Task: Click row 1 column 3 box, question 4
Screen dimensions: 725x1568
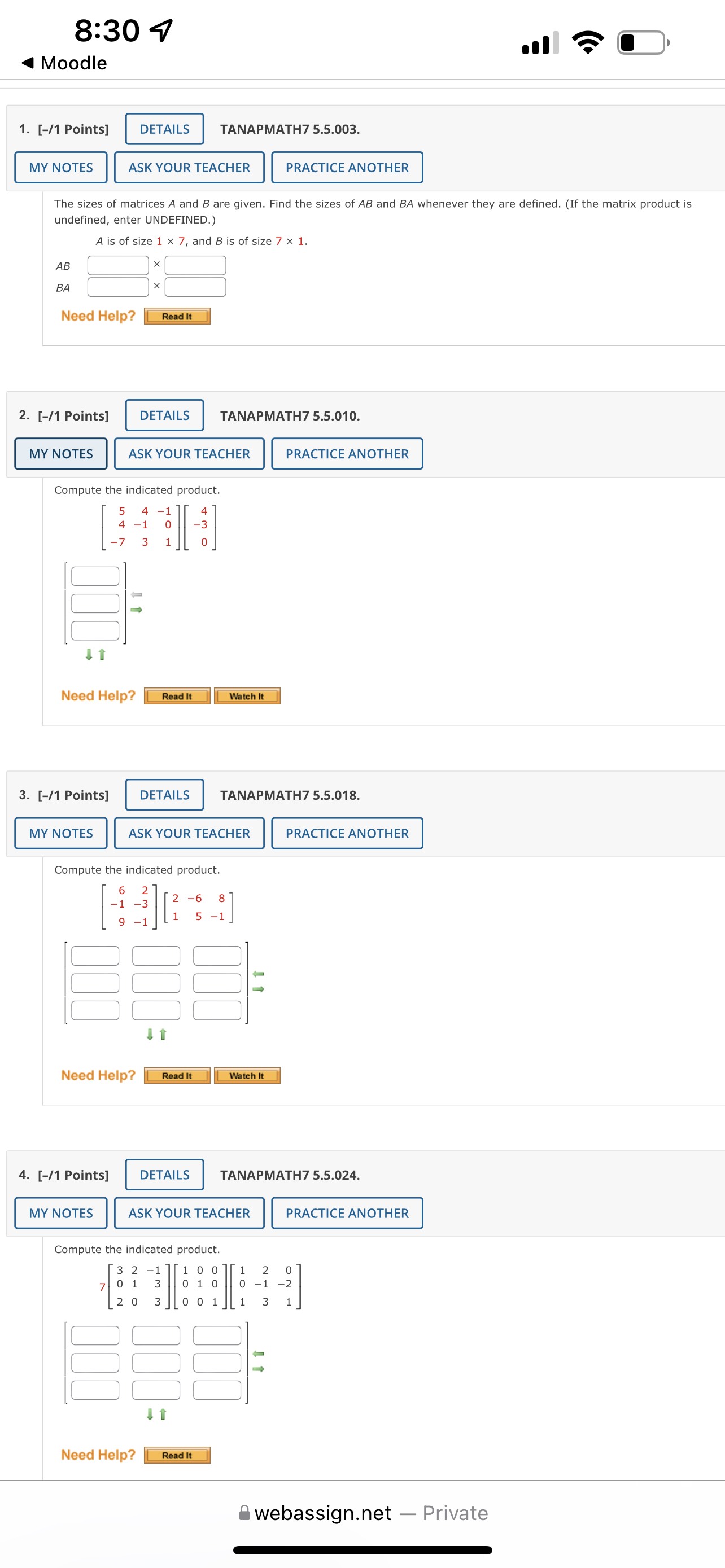Action: [x=217, y=1335]
